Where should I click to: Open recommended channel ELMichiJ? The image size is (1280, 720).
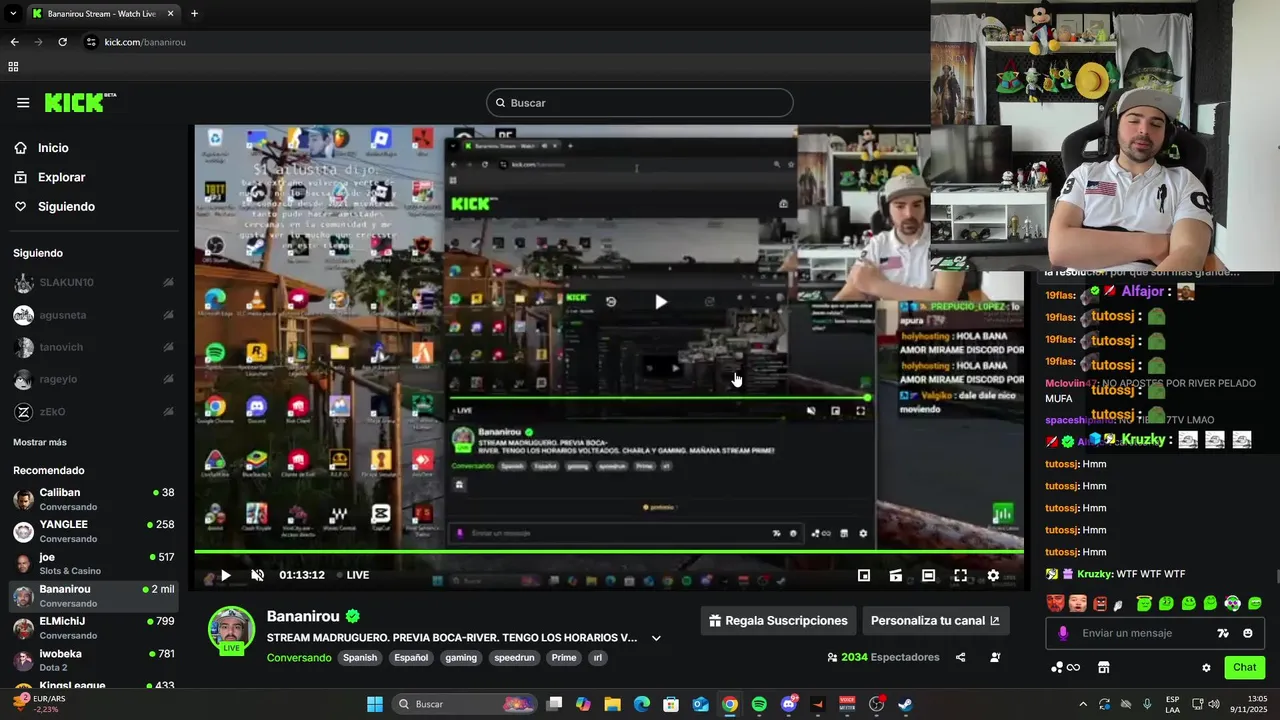[x=94, y=628]
